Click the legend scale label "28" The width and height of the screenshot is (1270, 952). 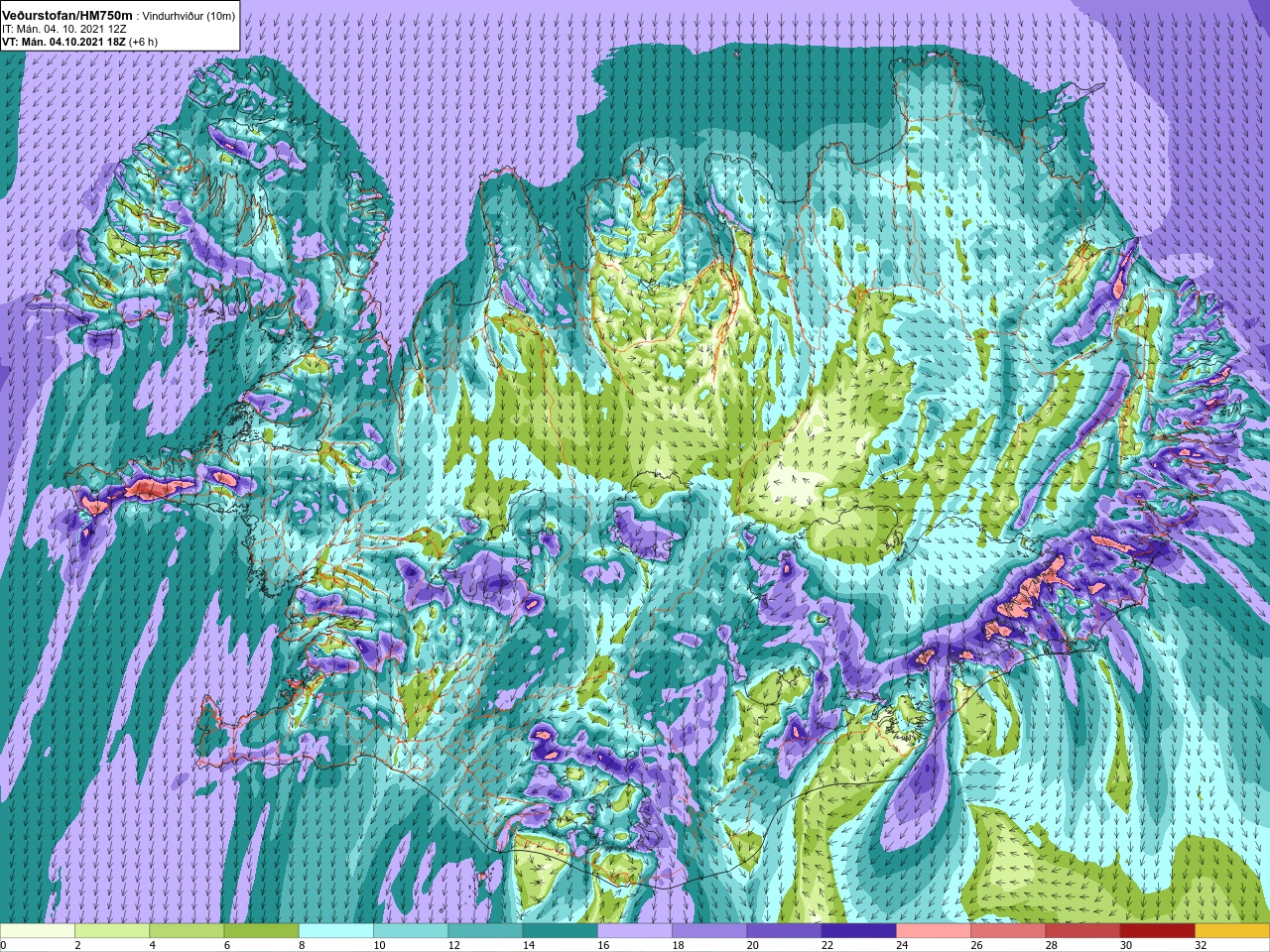1051,946
